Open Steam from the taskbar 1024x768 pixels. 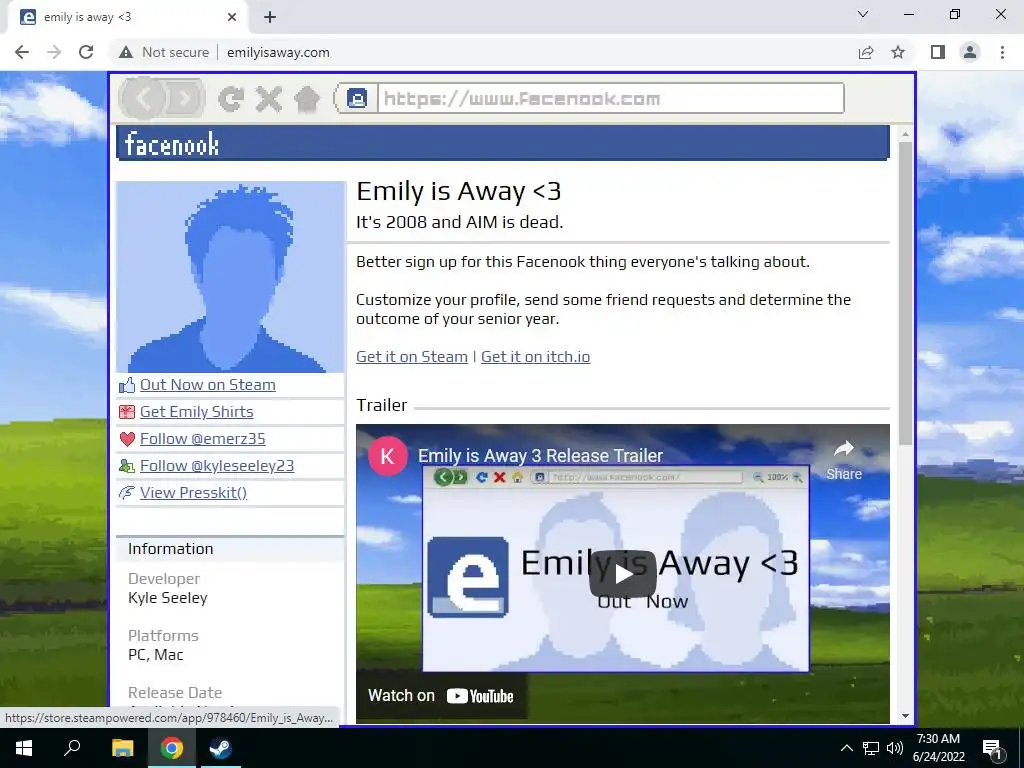tap(220, 748)
